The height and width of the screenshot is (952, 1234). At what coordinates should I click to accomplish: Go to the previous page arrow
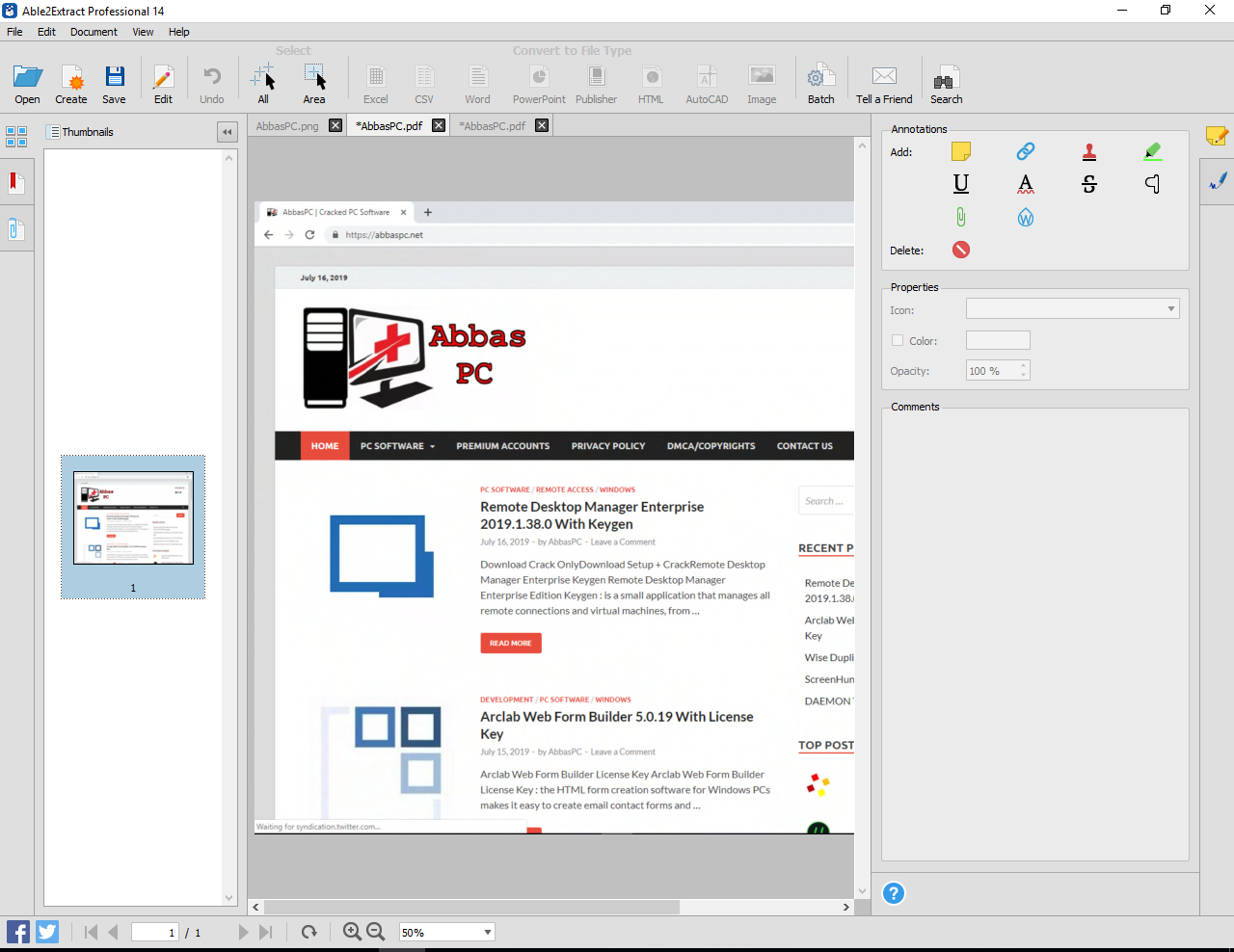(113, 932)
